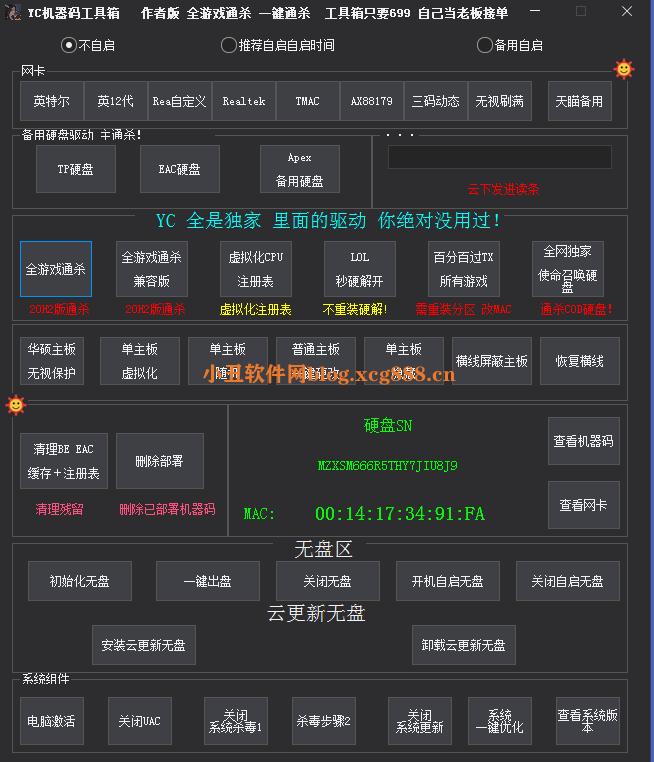
Task: Click the 英12代 button
Action: [x=116, y=101]
